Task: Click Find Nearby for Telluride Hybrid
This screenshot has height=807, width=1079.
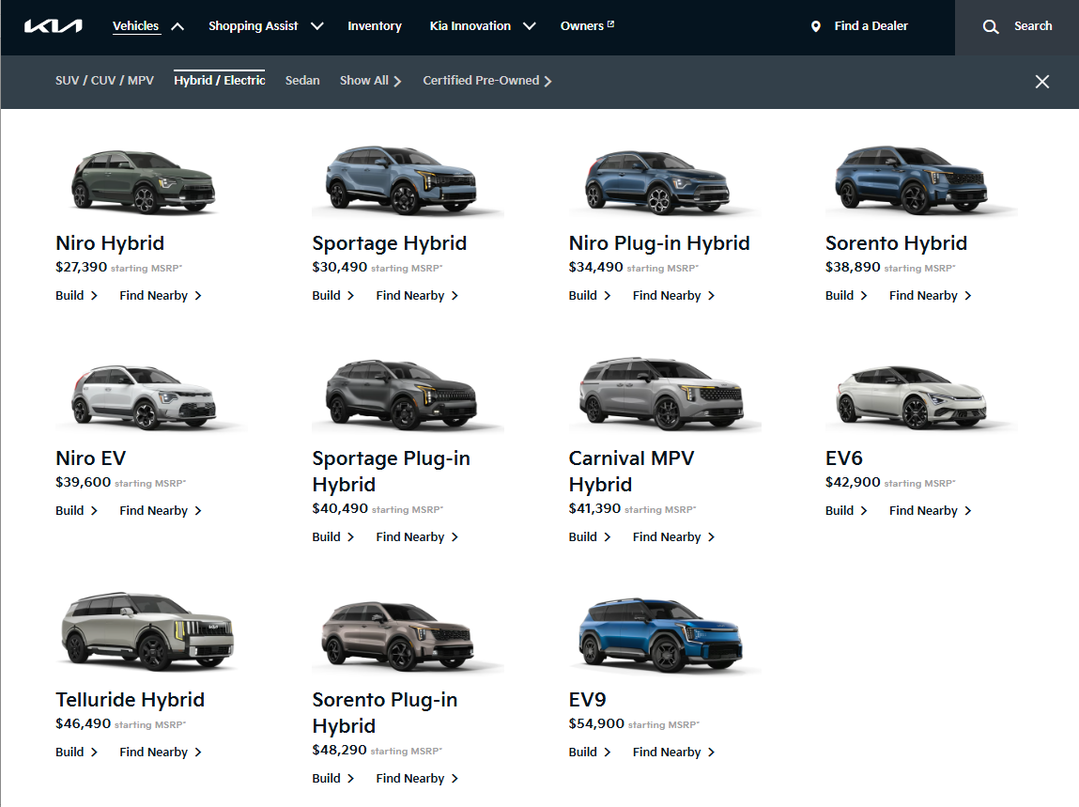Action: click(x=160, y=752)
